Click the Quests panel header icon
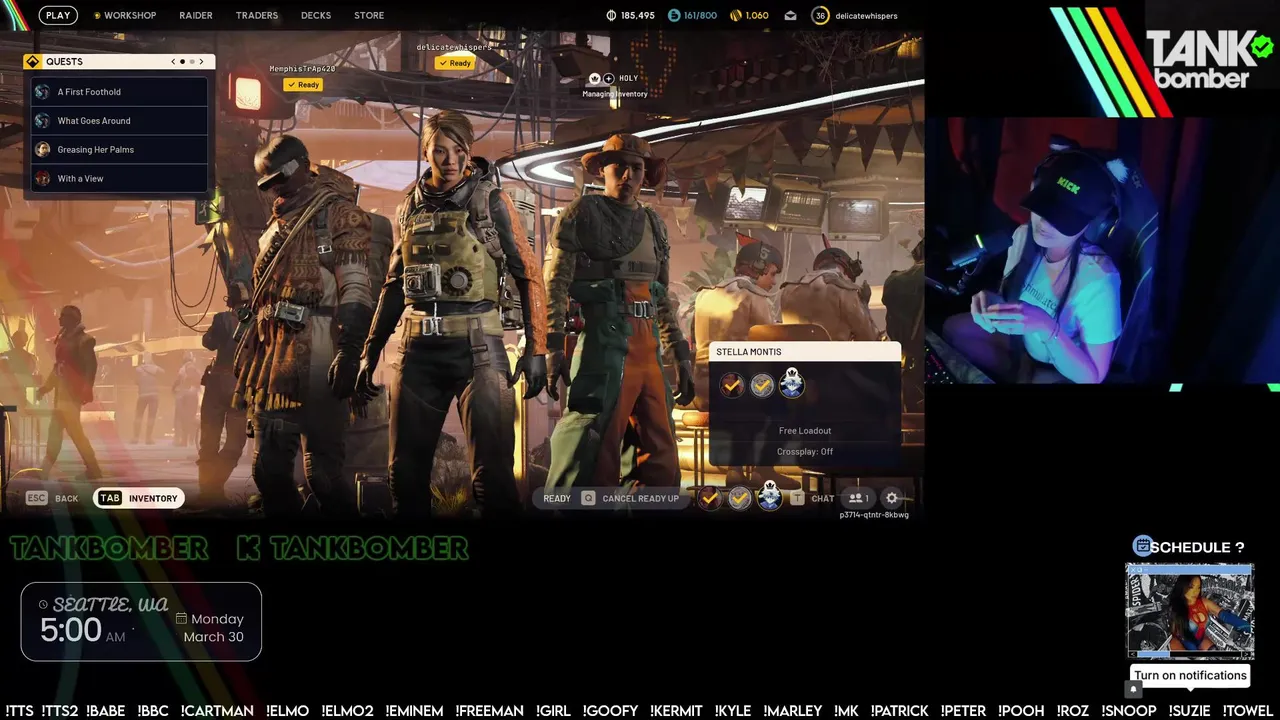1280x720 pixels. tap(32, 61)
